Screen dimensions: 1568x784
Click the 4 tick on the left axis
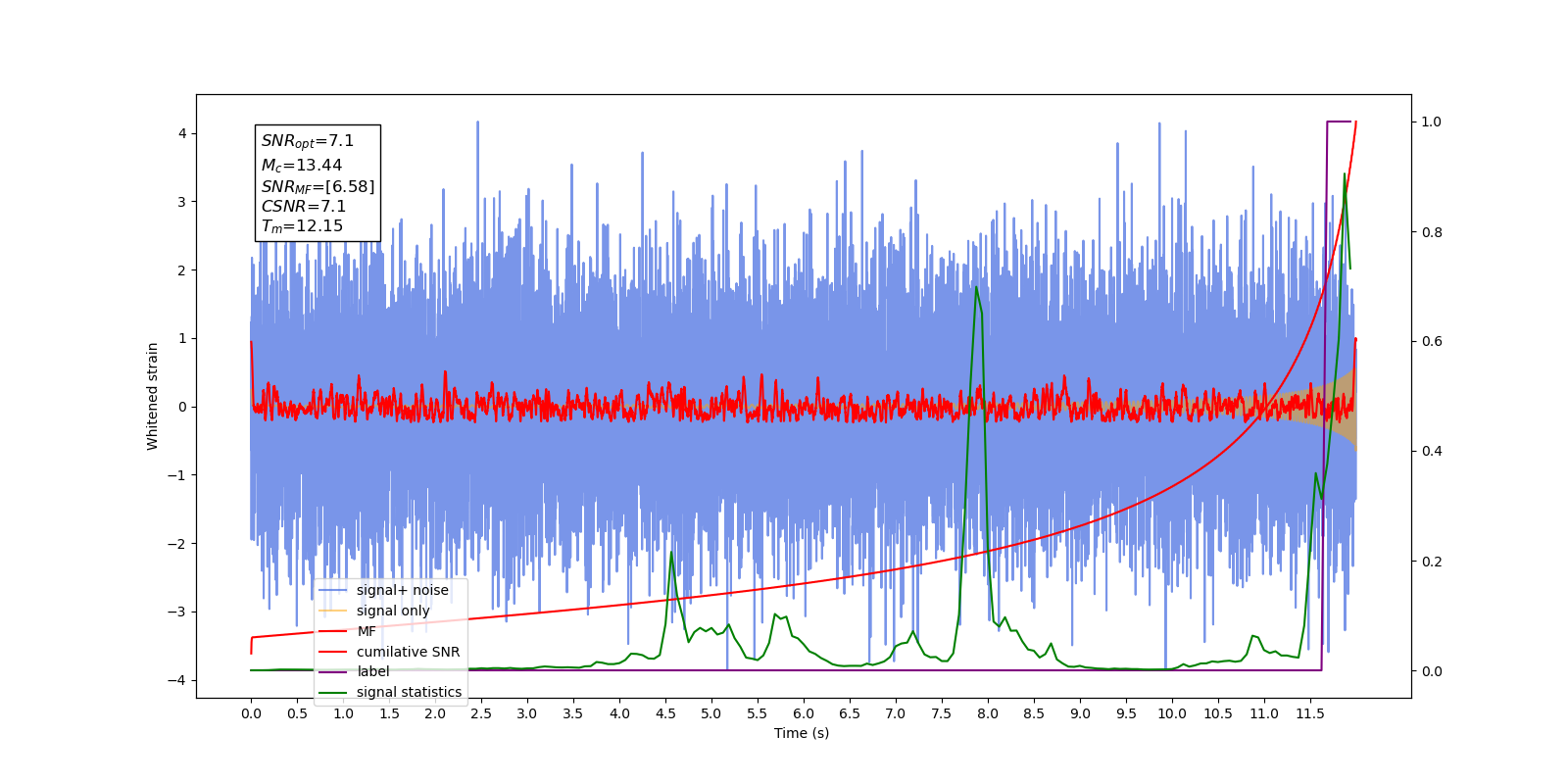[x=181, y=133]
